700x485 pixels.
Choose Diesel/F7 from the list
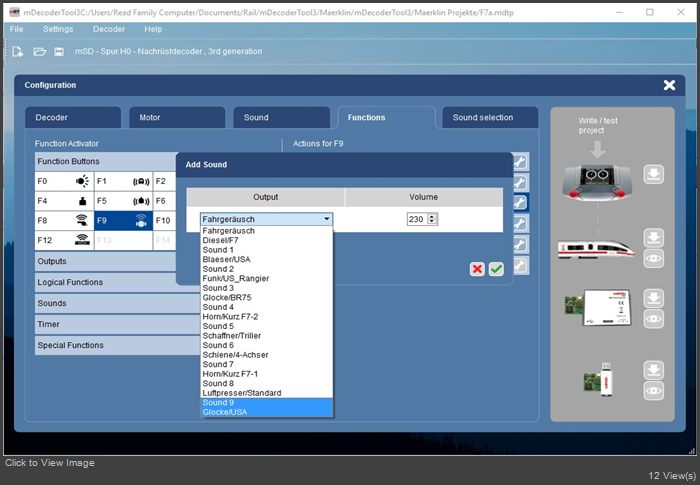click(267, 240)
